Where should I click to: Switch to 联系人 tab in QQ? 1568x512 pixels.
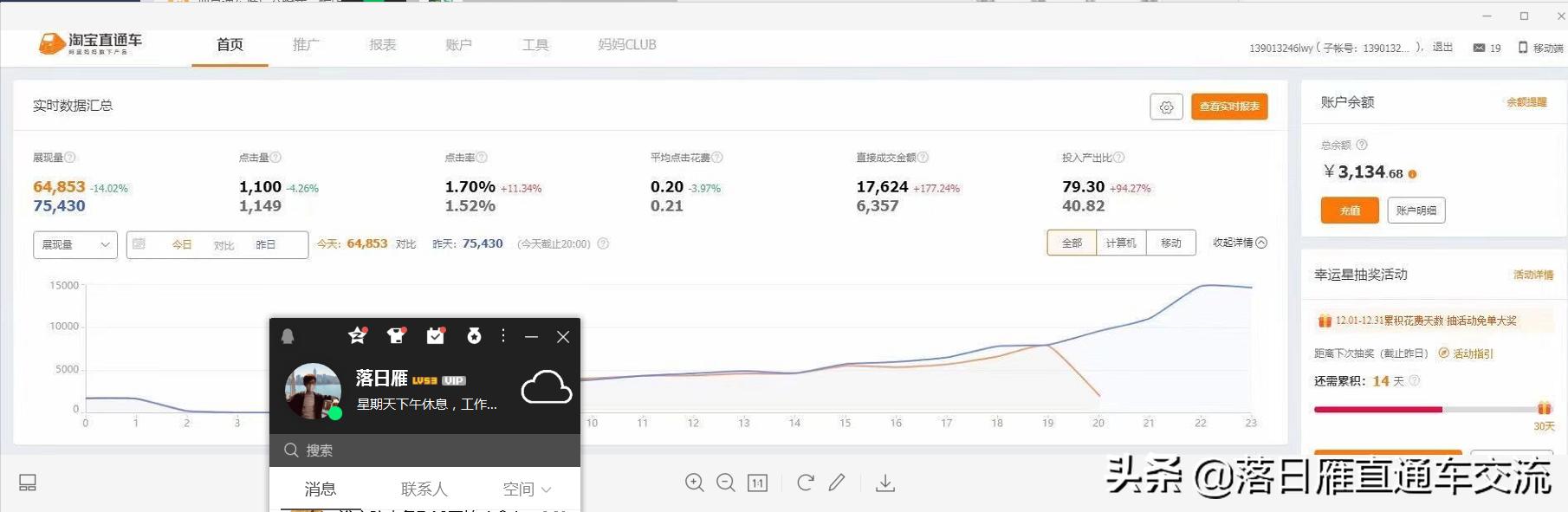point(424,489)
